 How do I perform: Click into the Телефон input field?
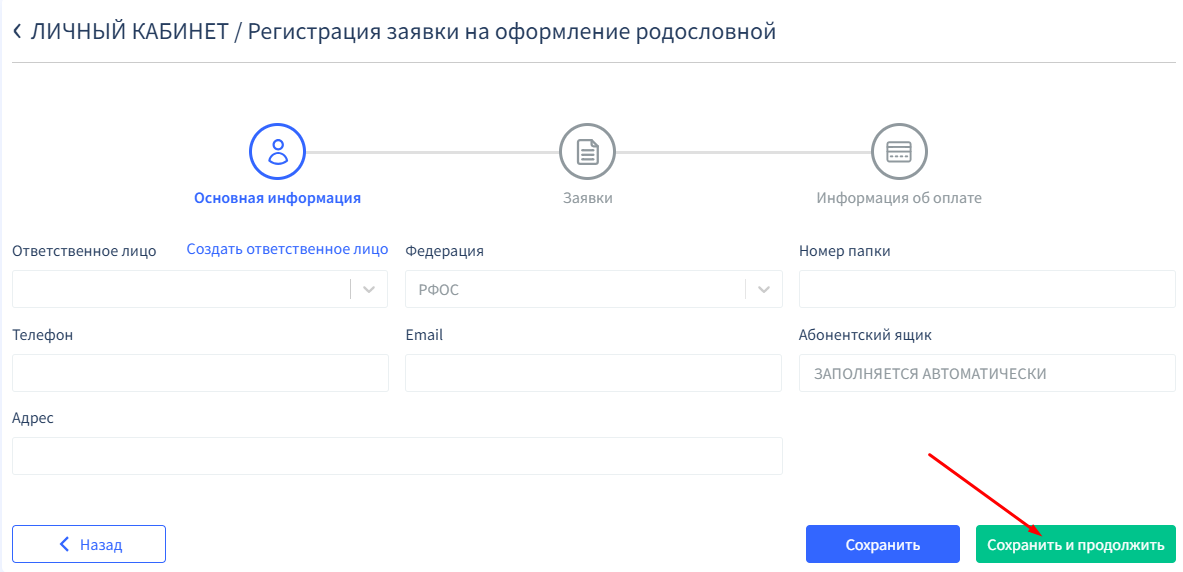click(200, 373)
